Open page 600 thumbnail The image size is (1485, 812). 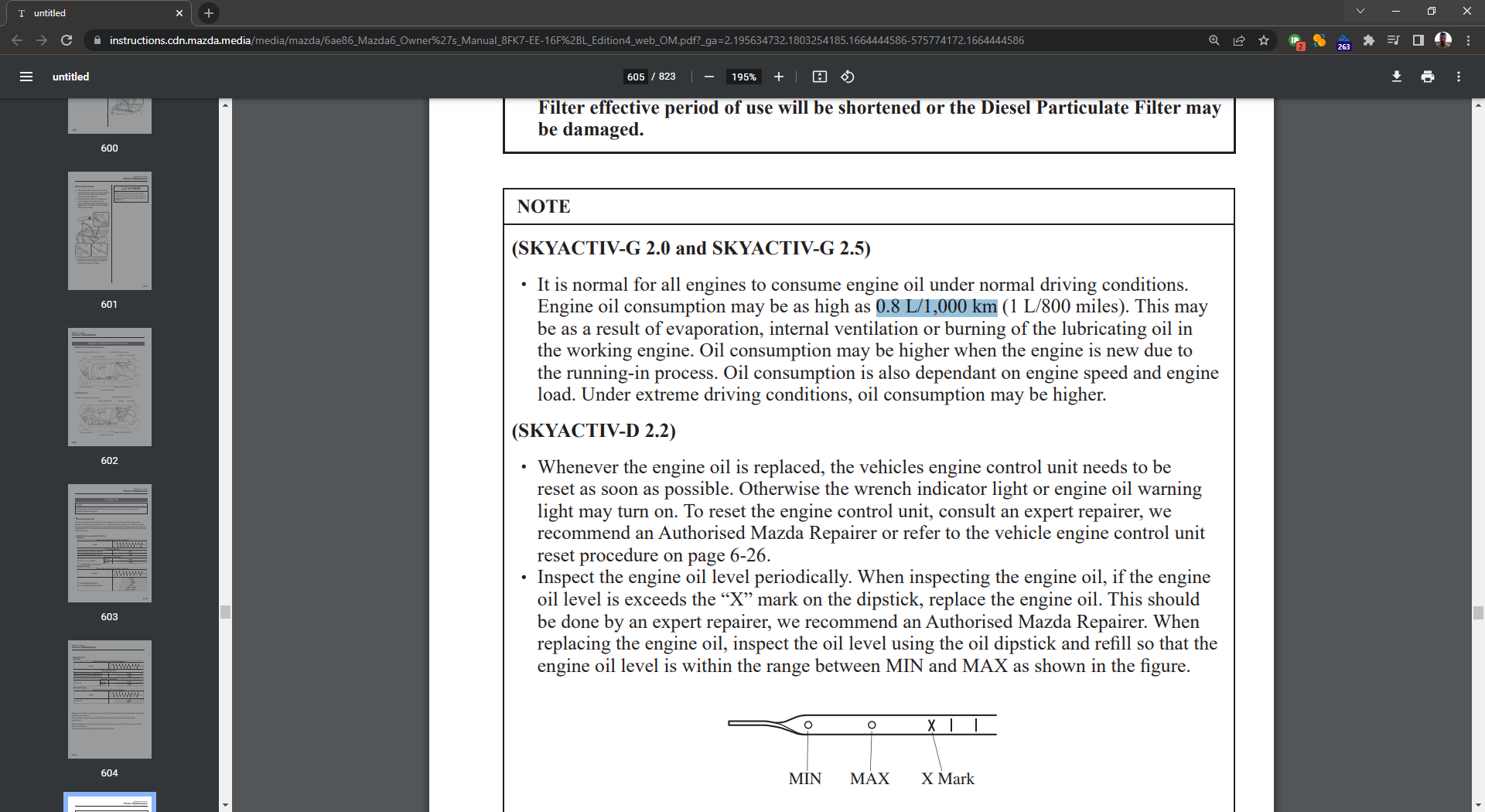[x=110, y=116]
